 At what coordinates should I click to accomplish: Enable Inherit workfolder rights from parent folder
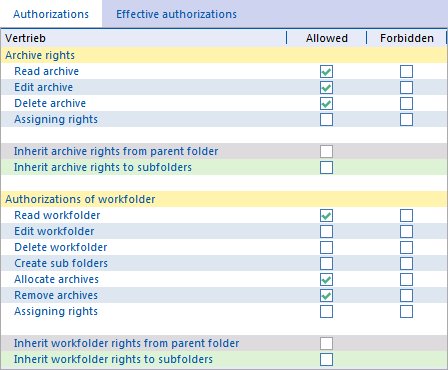tap(326, 343)
